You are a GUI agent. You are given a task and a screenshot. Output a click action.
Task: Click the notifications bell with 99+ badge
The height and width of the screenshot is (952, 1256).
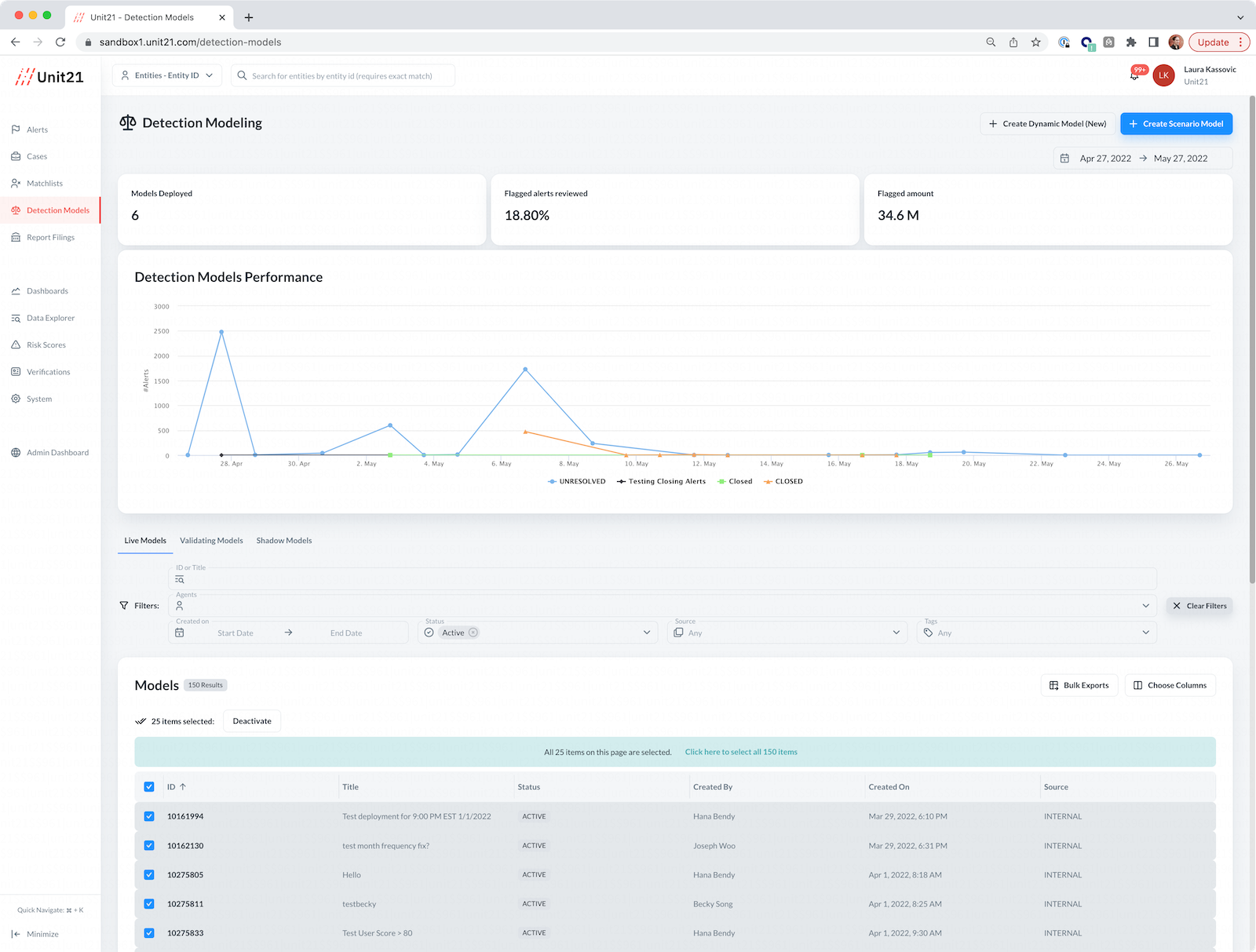click(1135, 75)
